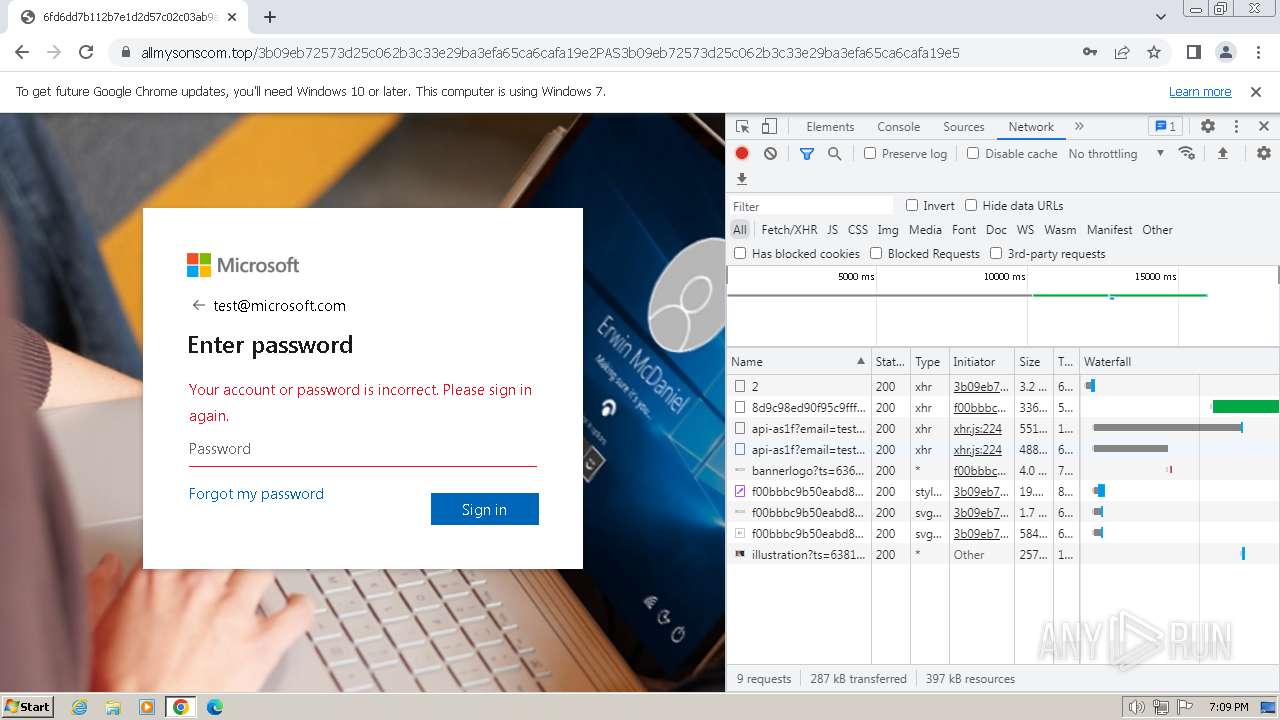The width and height of the screenshot is (1280, 720).
Task: Select the bannerlogo?ts request row
Action: click(x=1003, y=470)
